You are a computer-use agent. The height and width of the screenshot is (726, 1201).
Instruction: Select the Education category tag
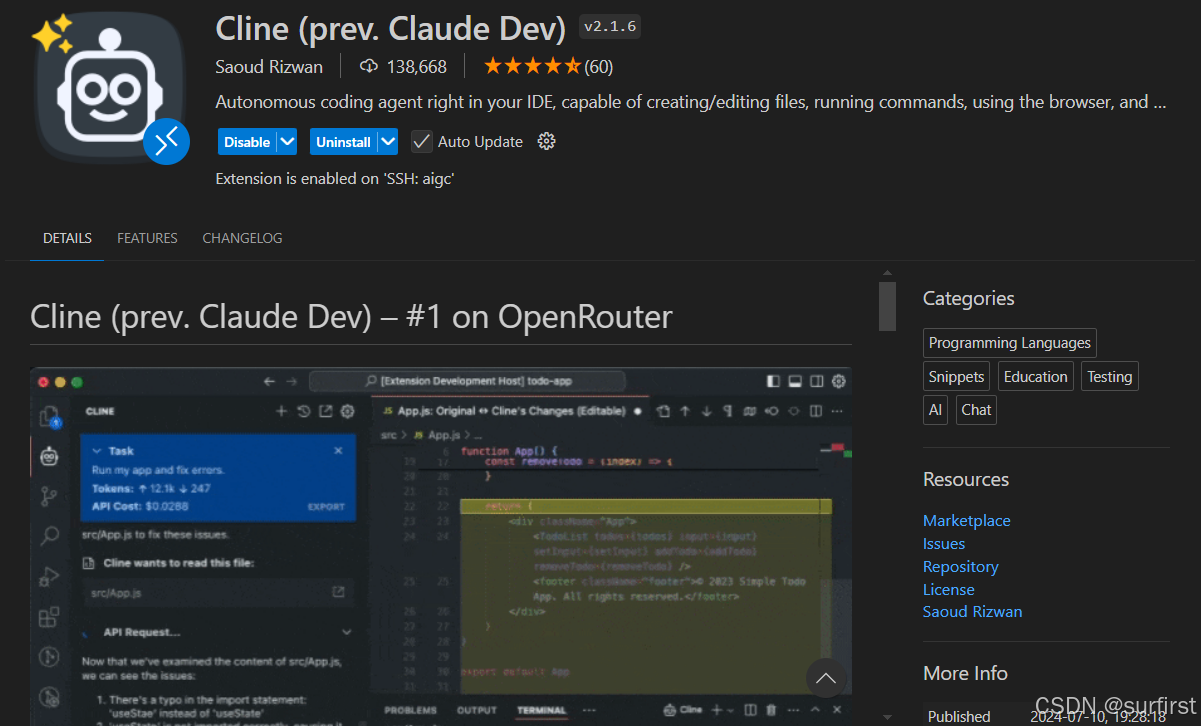(x=1035, y=376)
